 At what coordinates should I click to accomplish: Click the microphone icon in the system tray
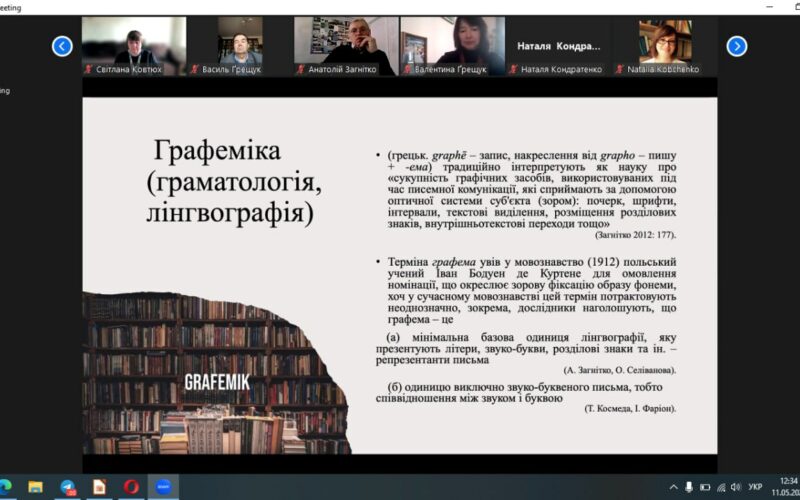pos(689,487)
